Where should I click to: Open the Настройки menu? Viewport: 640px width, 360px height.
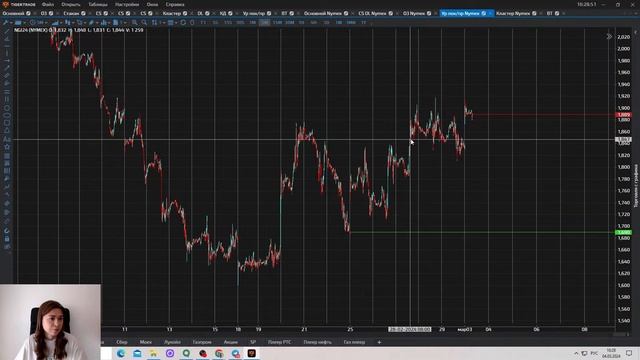coord(127,4)
